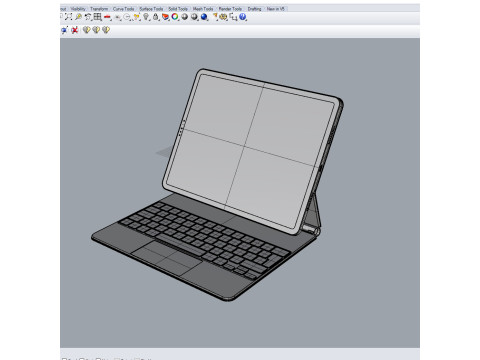Open the Drafting tab
Viewport: 480px width, 360px height.
(x=255, y=9)
